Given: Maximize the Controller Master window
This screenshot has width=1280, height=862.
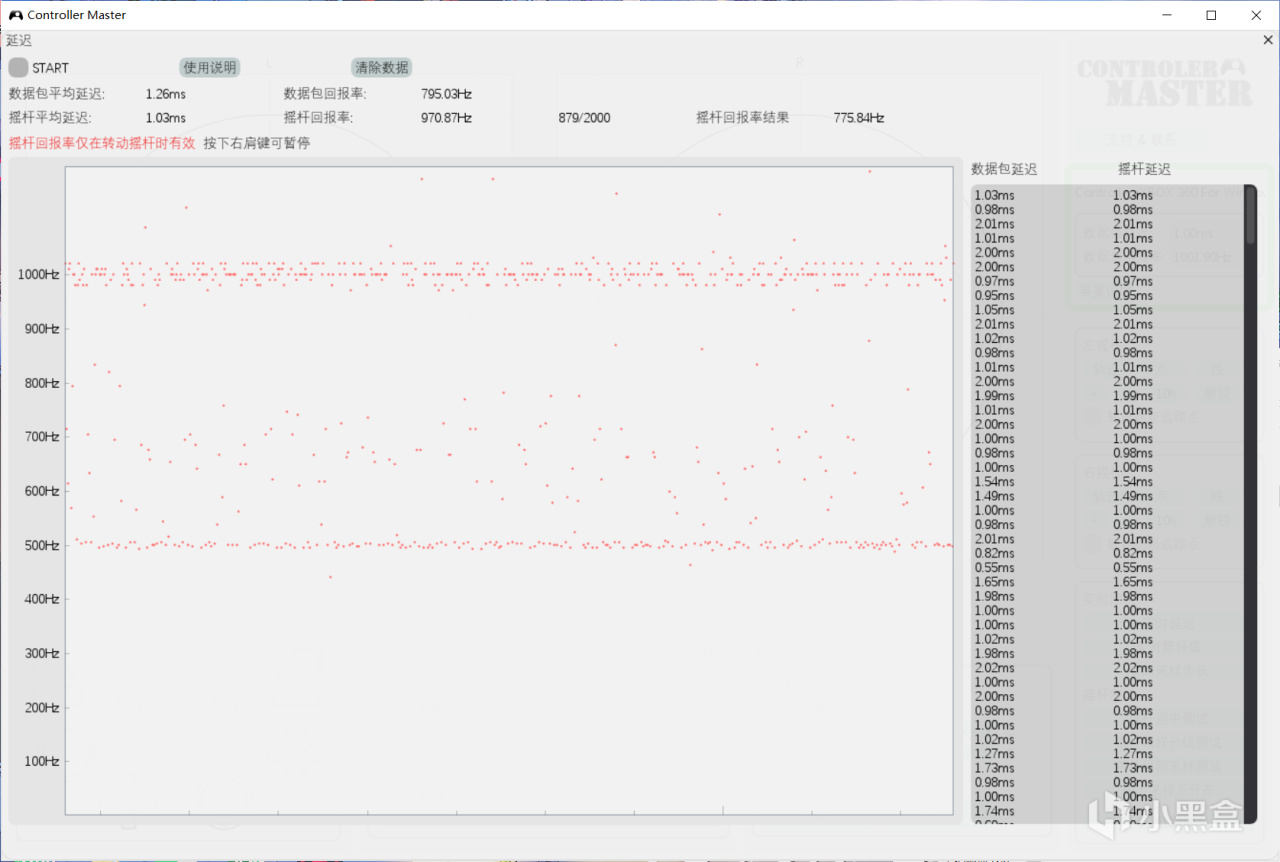Looking at the screenshot, I should (1211, 15).
